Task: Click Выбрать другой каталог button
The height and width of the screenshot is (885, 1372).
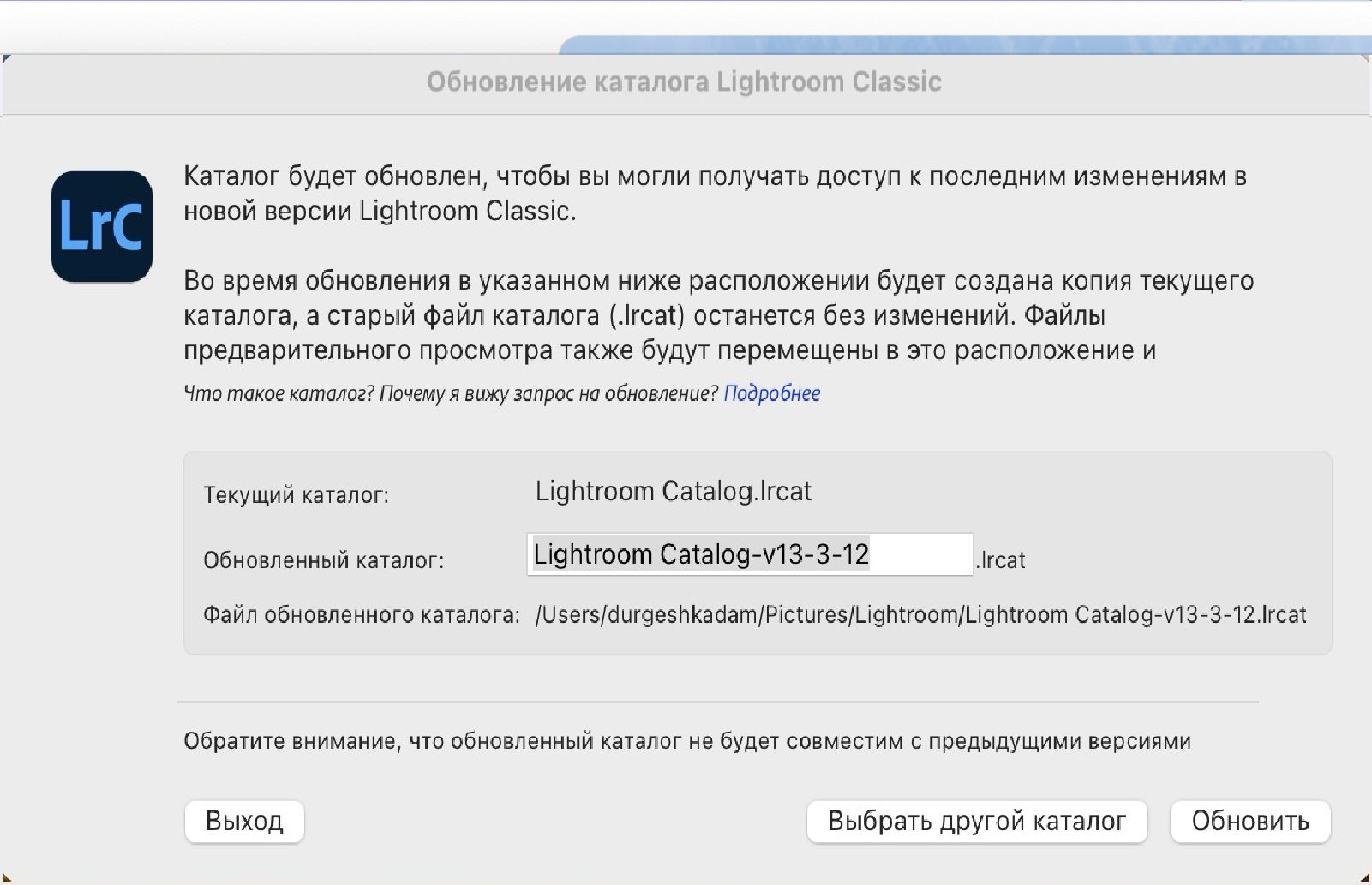Action: (977, 822)
